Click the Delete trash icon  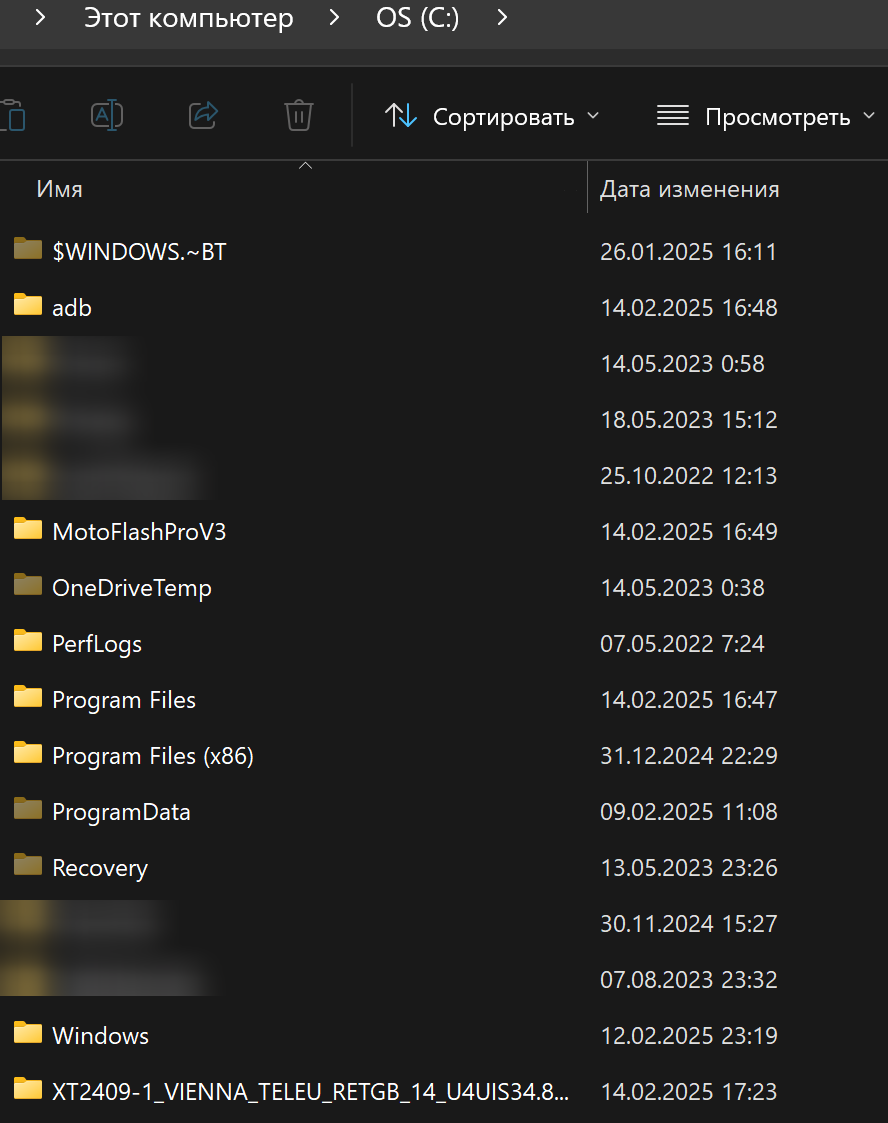299,115
